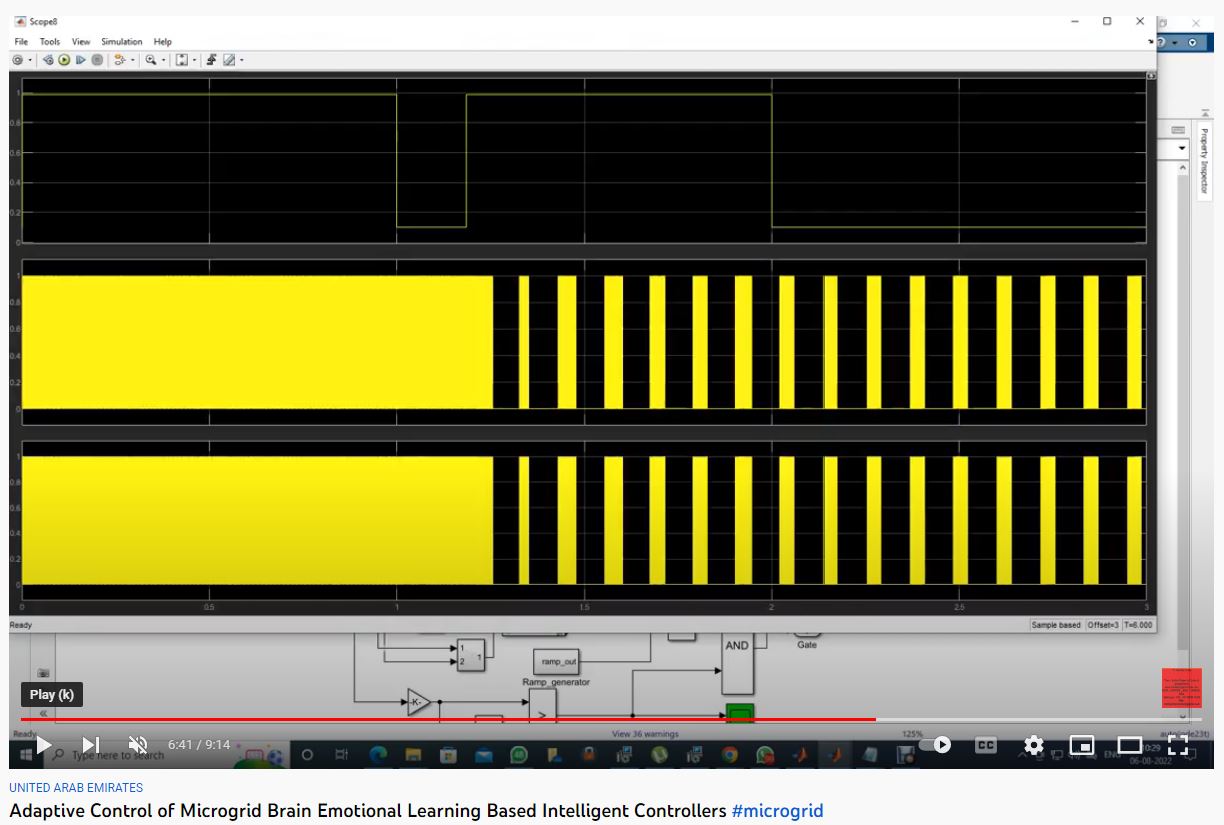Screen dimensions: 1224x825
Task: Click the UNITED ARAB EMIRATES link
Action: [76, 788]
